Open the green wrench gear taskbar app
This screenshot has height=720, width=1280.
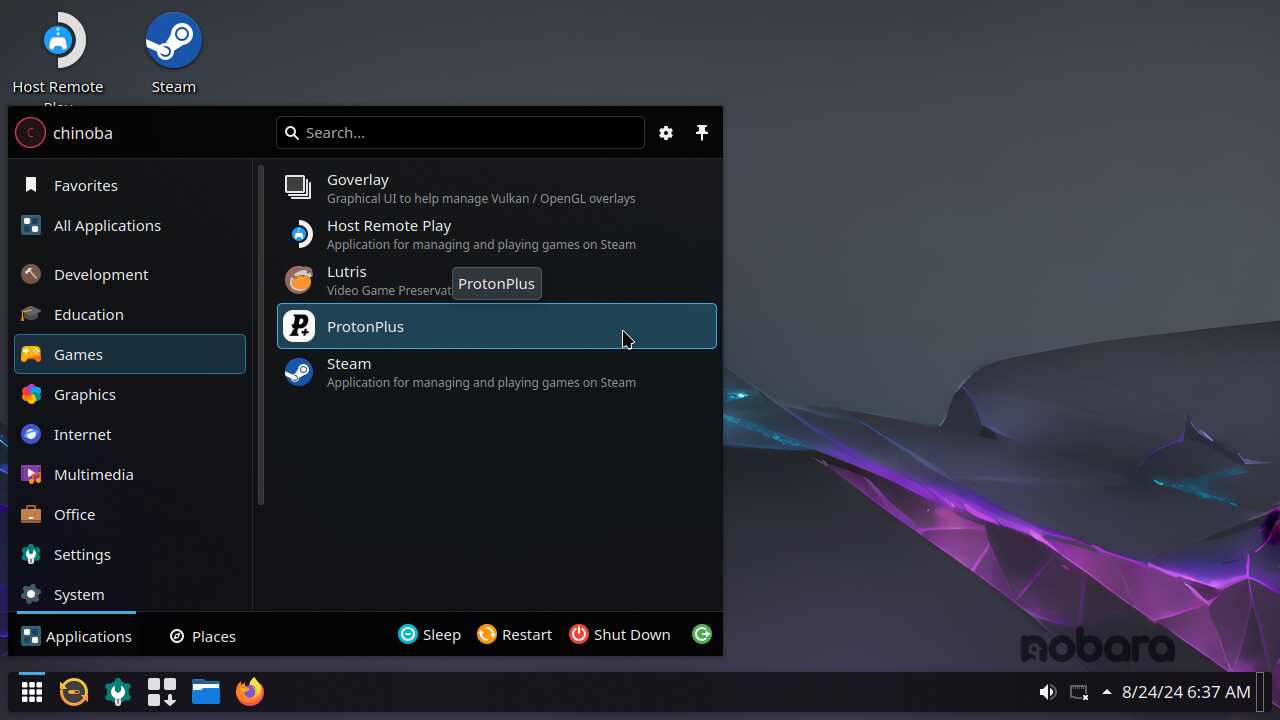click(x=118, y=691)
